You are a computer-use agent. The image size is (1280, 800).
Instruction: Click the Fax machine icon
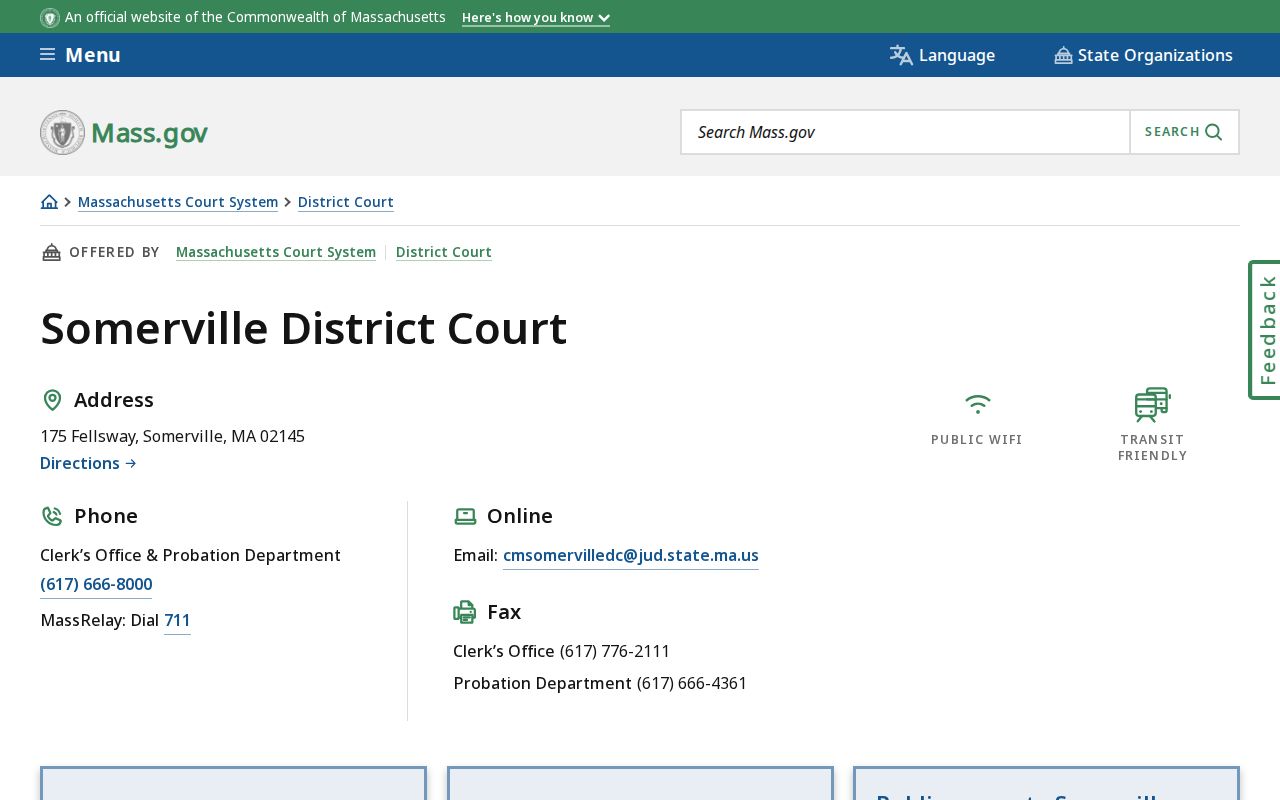tap(465, 612)
